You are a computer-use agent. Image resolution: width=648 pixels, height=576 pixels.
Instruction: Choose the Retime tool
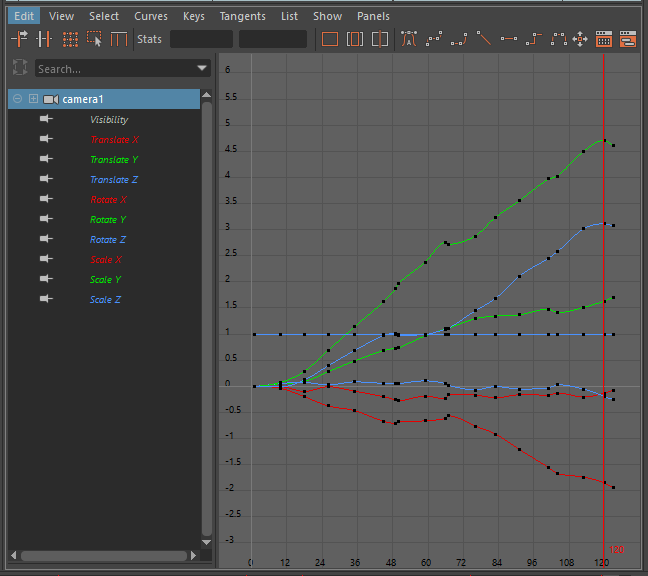(119, 39)
